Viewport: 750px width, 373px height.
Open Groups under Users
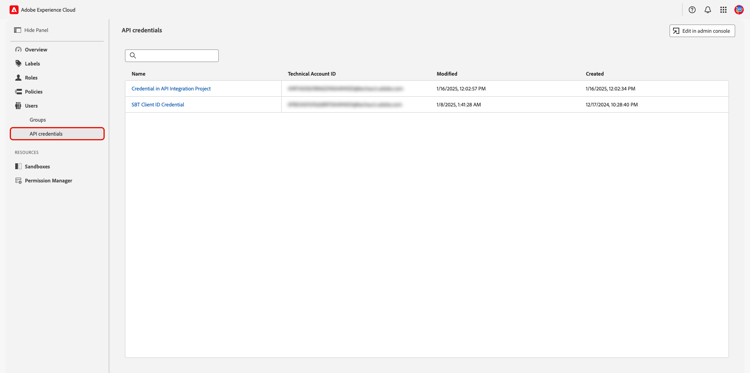point(38,120)
